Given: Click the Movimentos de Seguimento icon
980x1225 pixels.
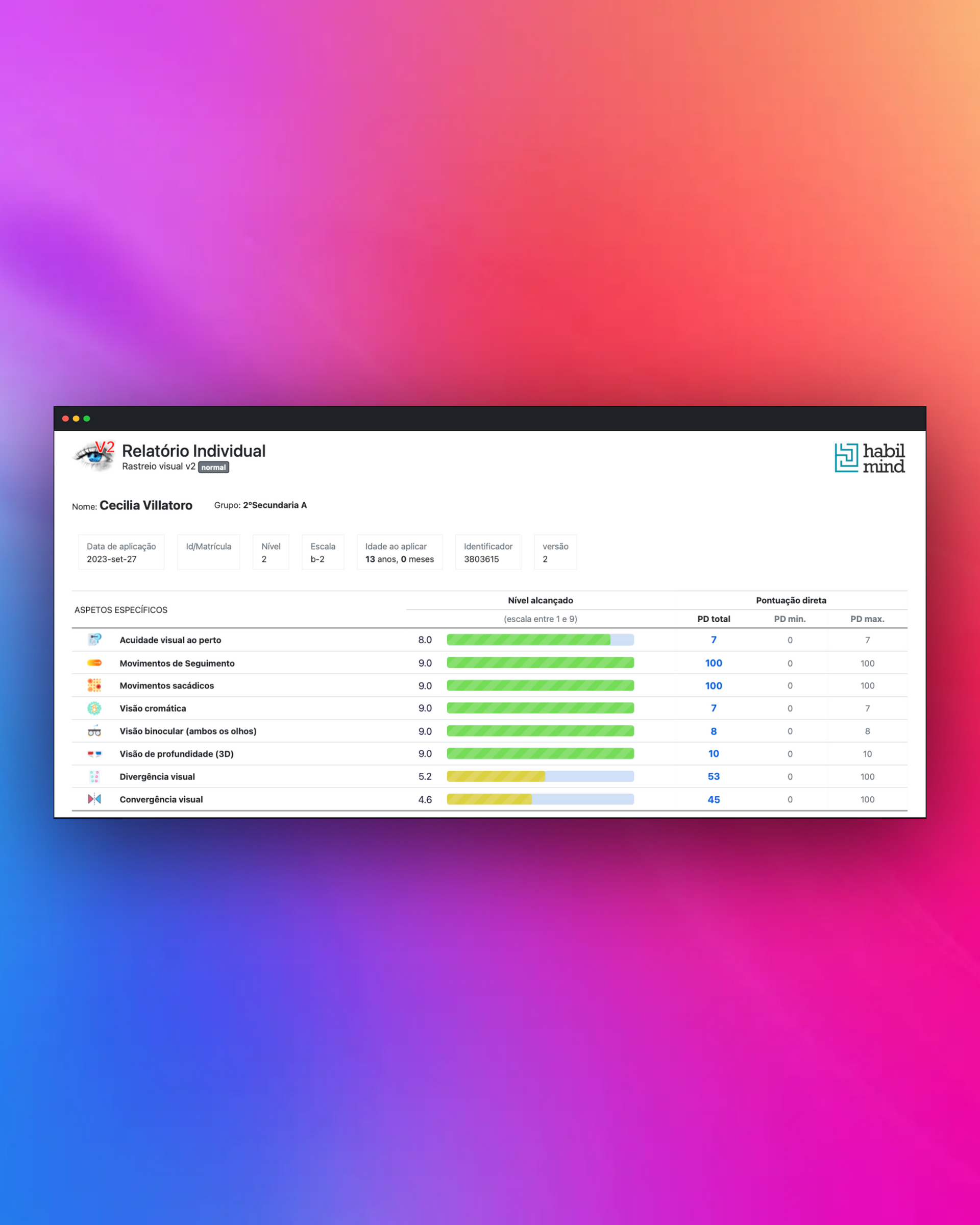Looking at the screenshot, I should [x=94, y=663].
